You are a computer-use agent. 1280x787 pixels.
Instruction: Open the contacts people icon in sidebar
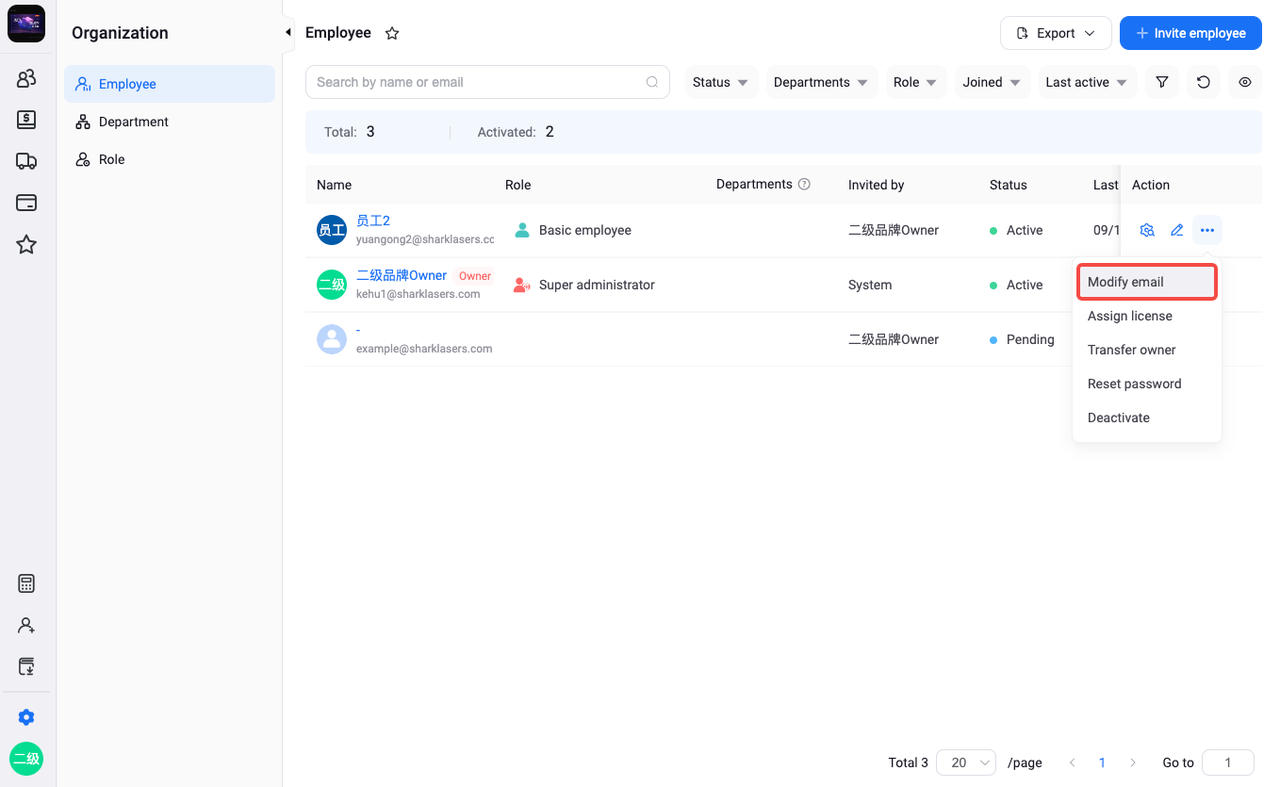click(x=27, y=78)
